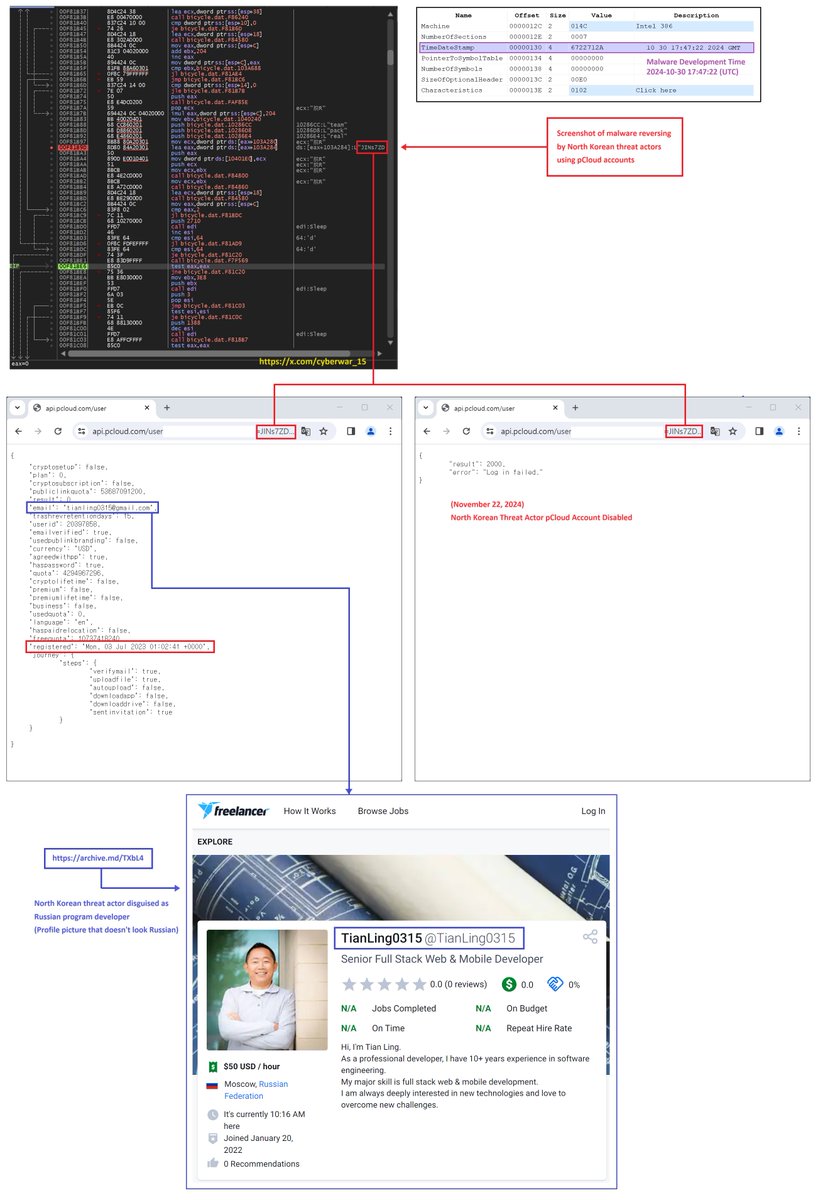
Task: Open tab search dropdown in left pCloud browser
Action: pyautogui.click(x=18, y=408)
